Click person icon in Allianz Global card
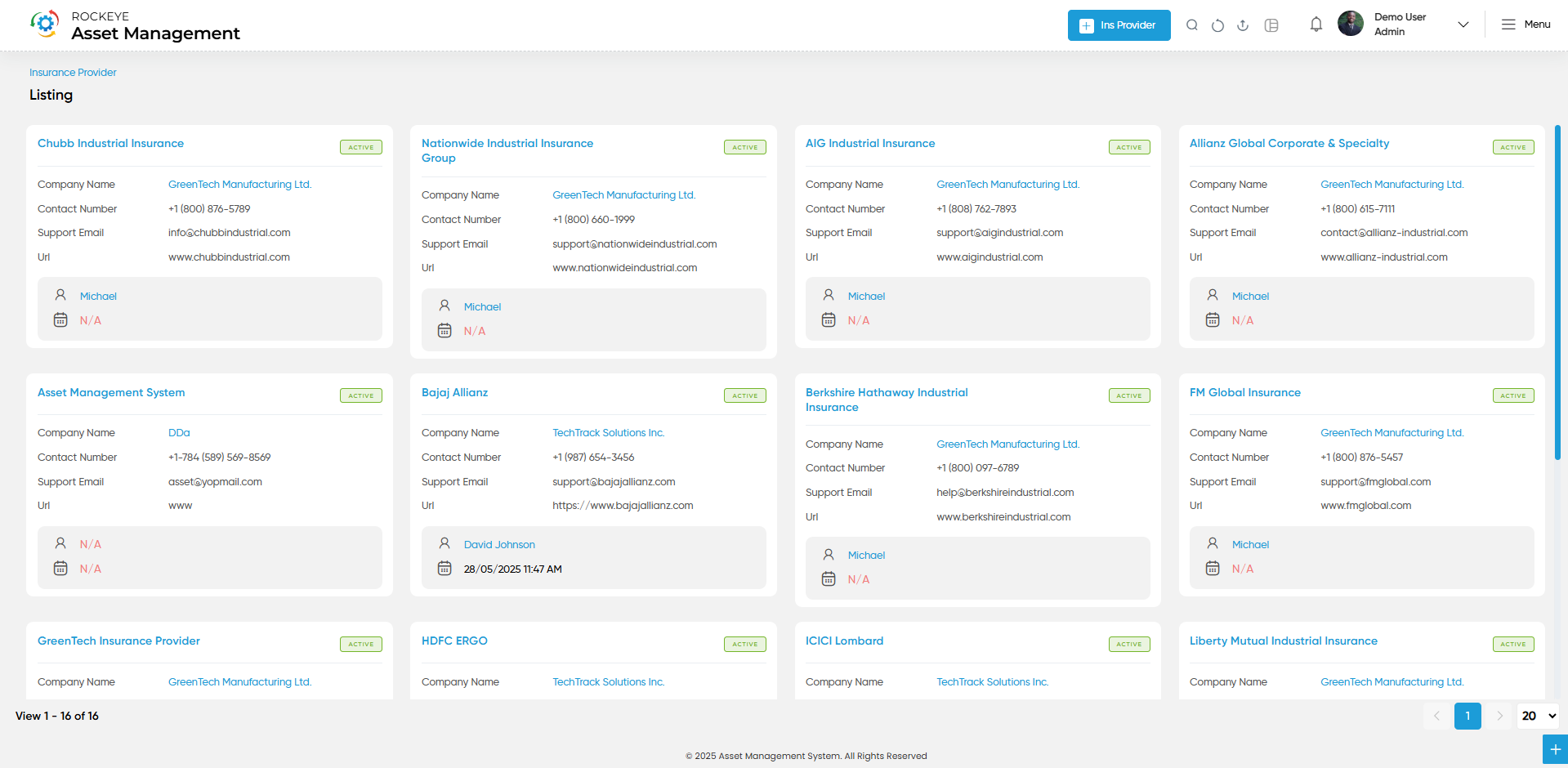Viewport: 1568px width, 768px height. 1213,295
